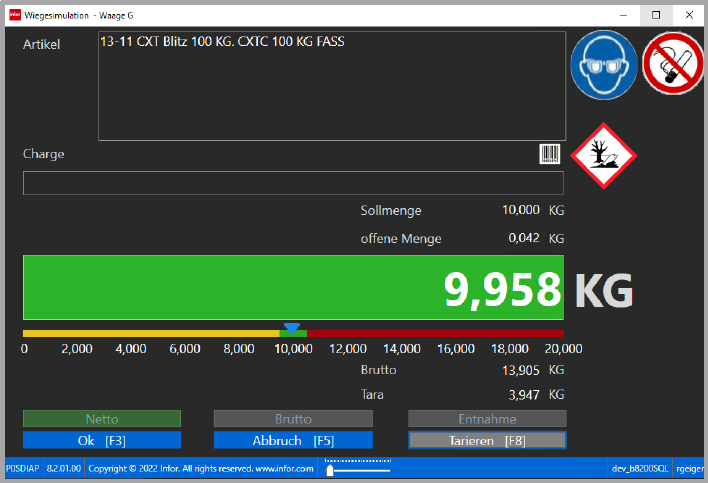Click the blue triangle target marker
The width and height of the screenshot is (708, 483).
pos(292,328)
